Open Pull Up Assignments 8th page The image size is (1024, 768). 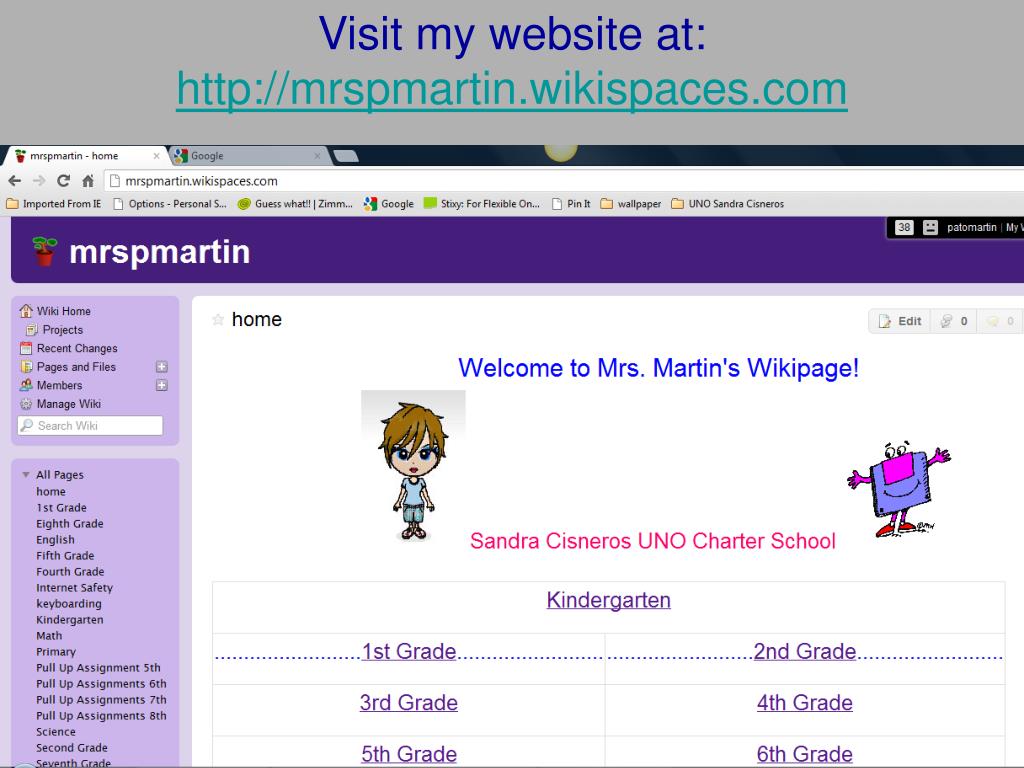click(101, 716)
